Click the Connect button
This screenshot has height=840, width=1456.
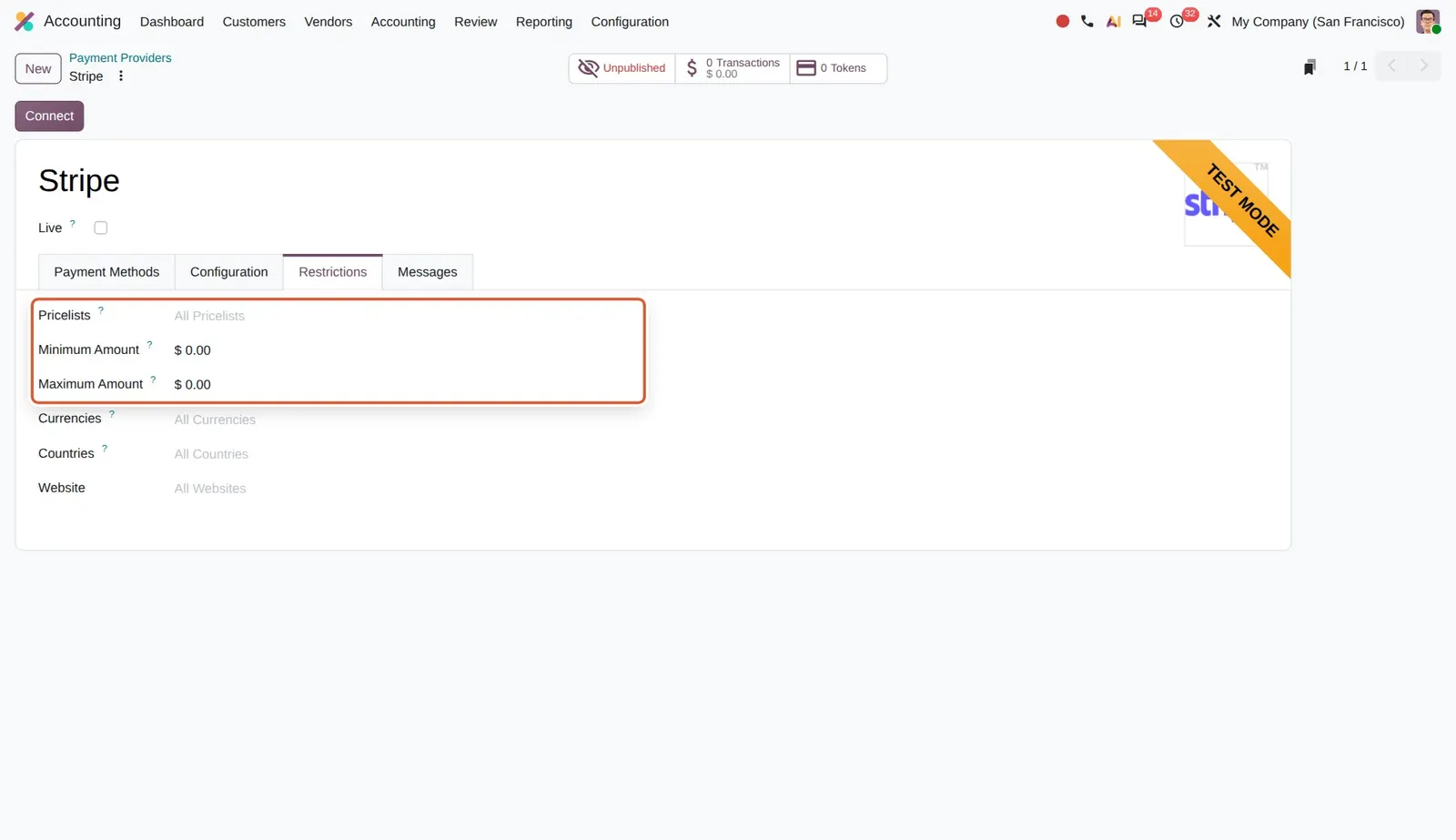[49, 116]
